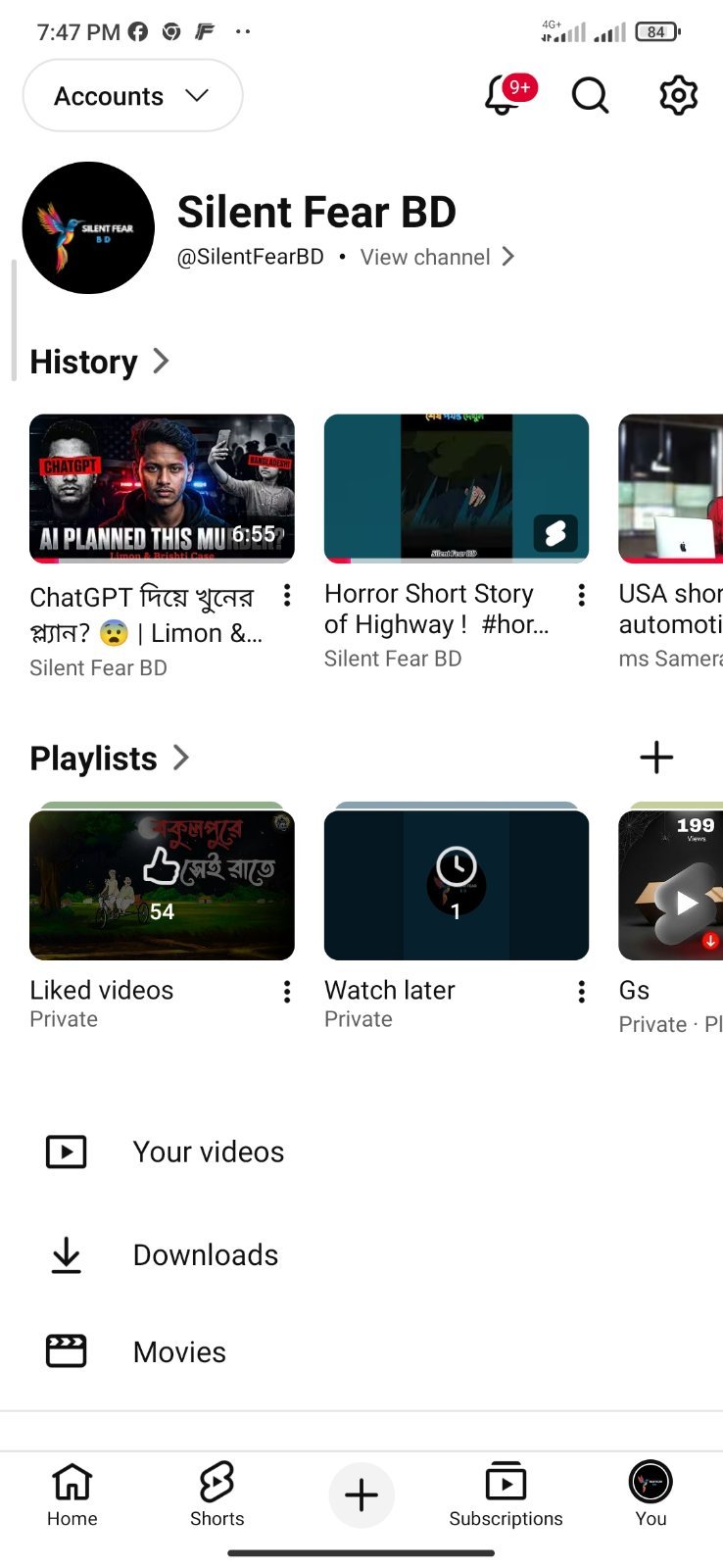Open the Liked videos playlist thumbnail
The image size is (723, 1568).
pyautogui.click(x=162, y=885)
